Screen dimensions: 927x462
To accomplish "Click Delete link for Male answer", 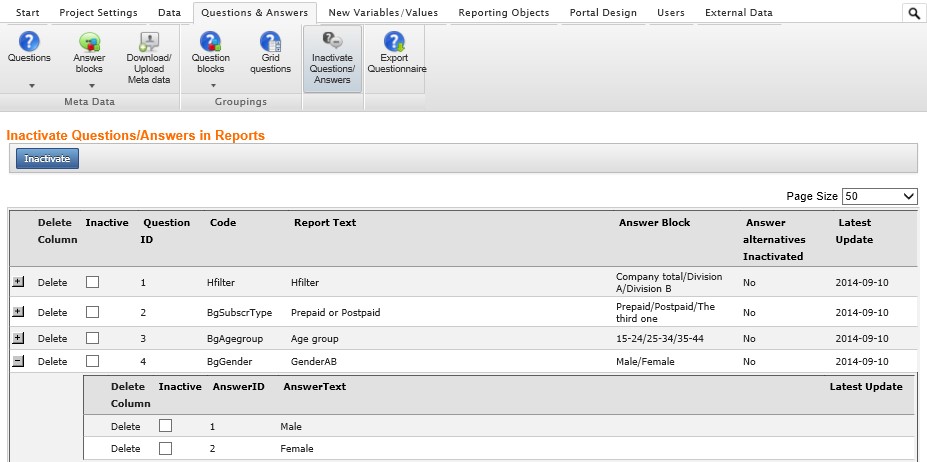I will click(126, 427).
